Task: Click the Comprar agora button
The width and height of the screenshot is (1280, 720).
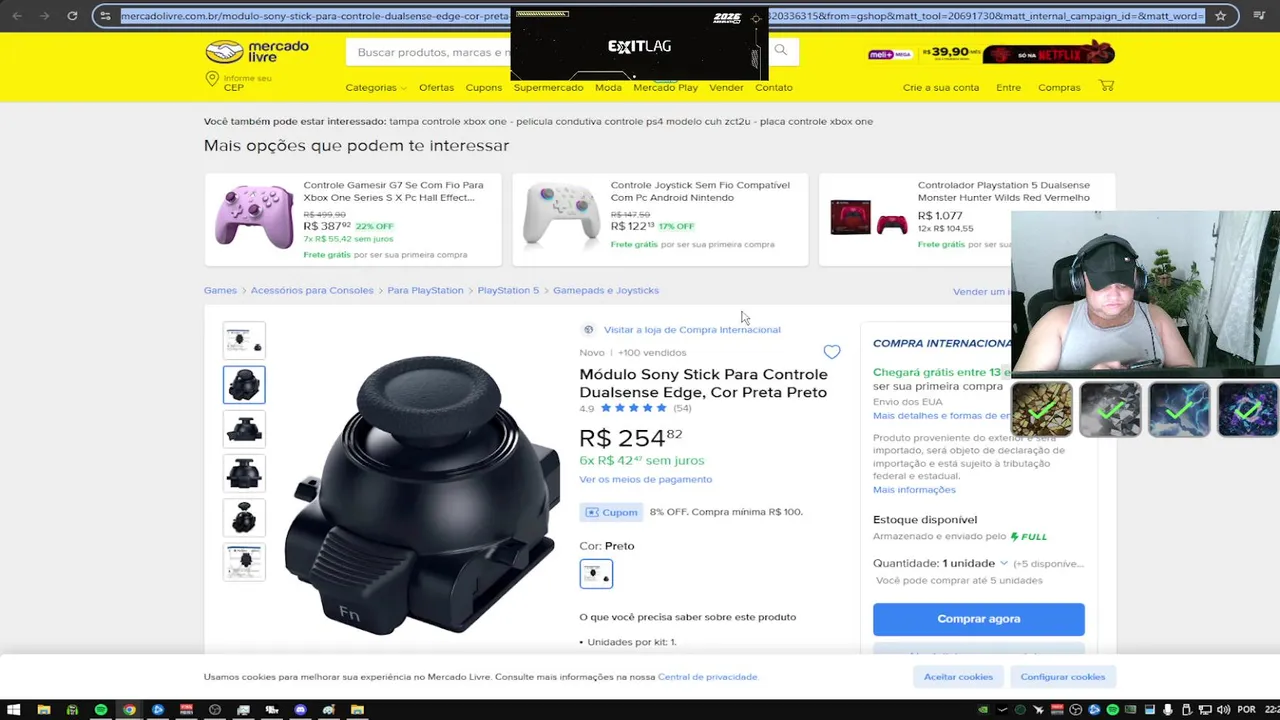Action: pos(978,619)
